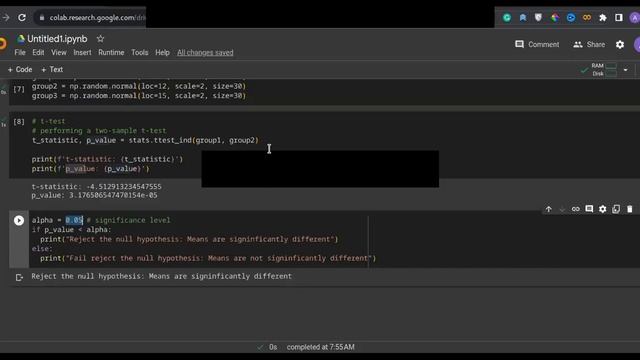This screenshot has height=360, width=640.
Task: Reload the browser page
Action: click(22, 18)
